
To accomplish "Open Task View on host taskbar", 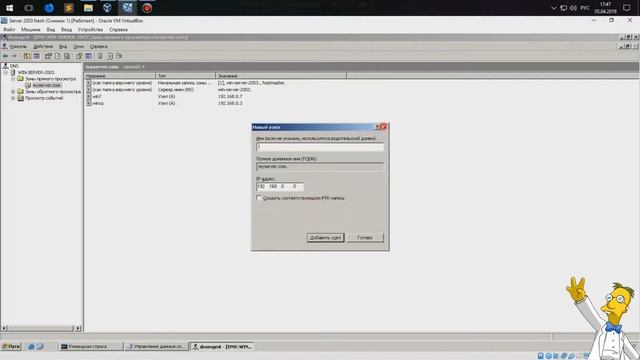I will (x=29, y=8).
